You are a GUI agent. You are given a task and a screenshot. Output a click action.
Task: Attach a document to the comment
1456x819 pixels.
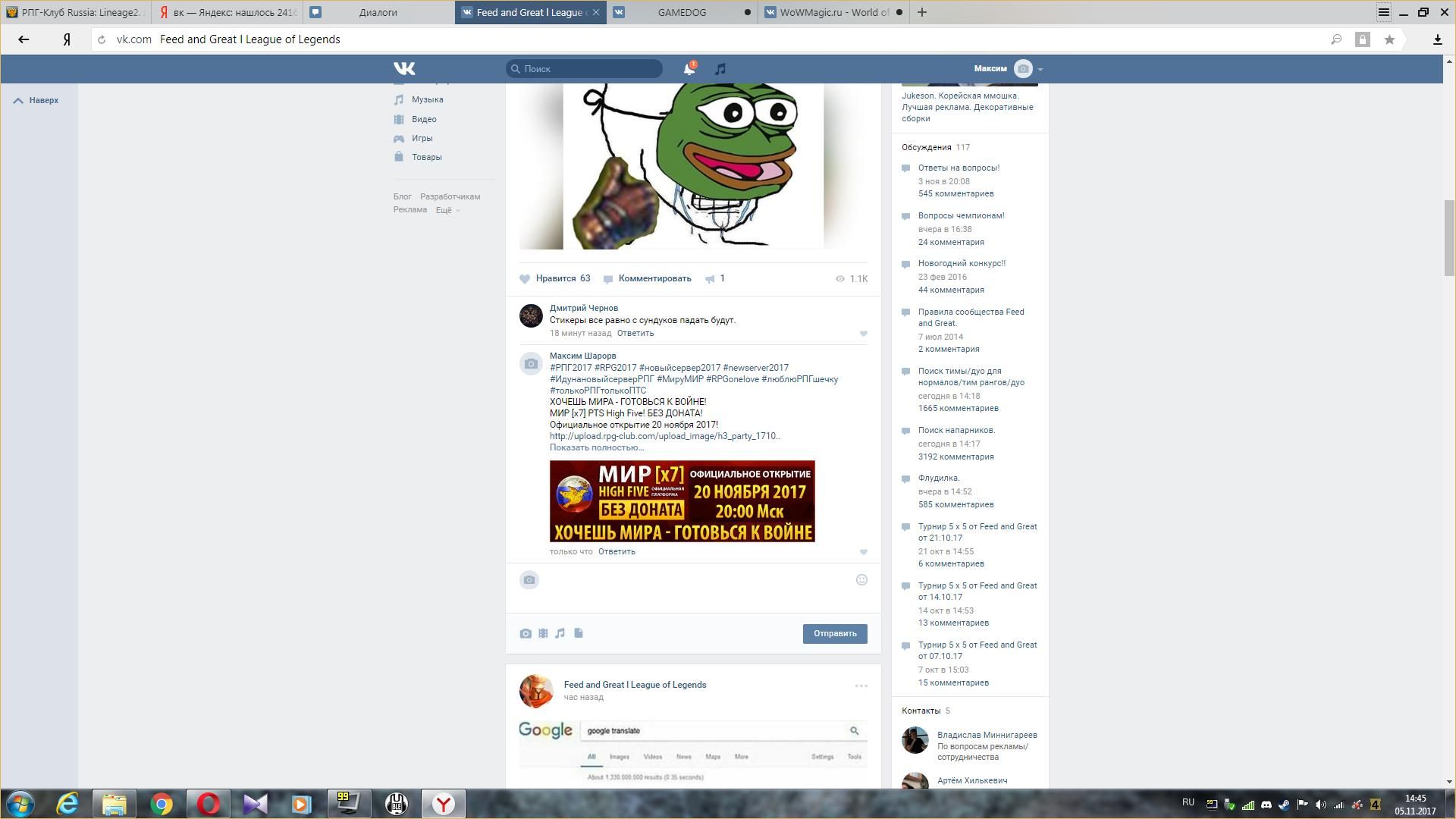[579, 634]
